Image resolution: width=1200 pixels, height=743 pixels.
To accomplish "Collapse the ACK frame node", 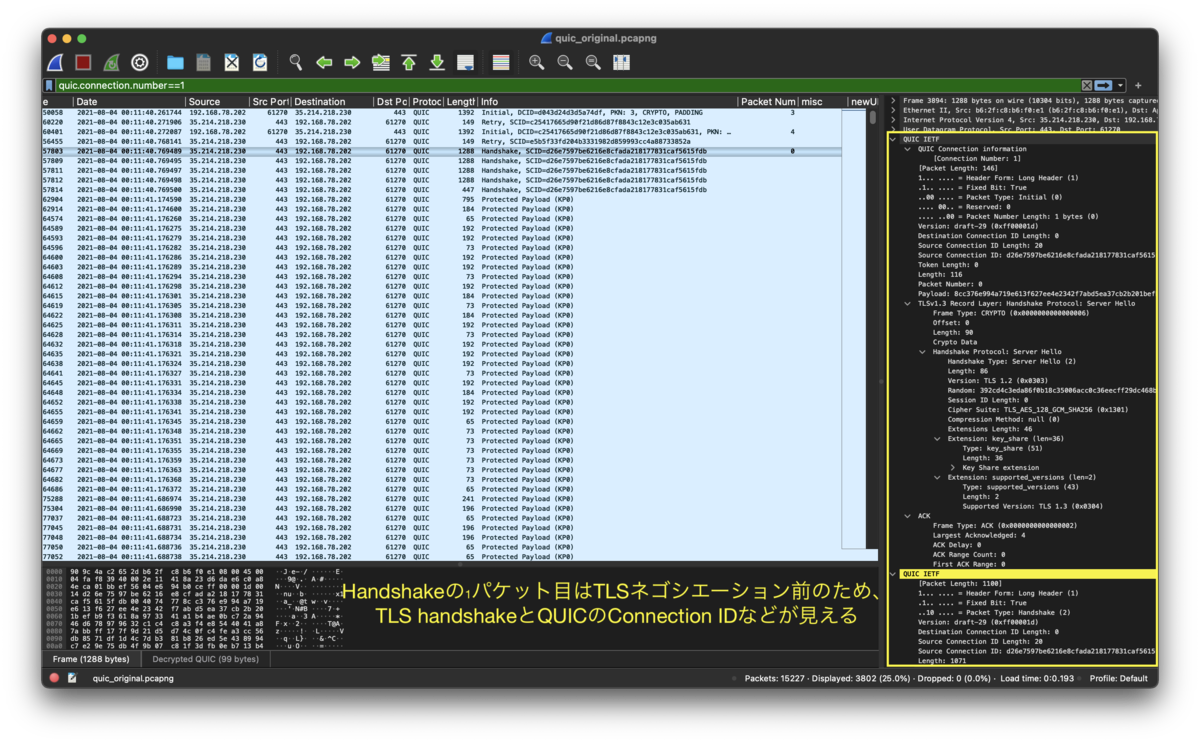I will (x=908, y=516).
